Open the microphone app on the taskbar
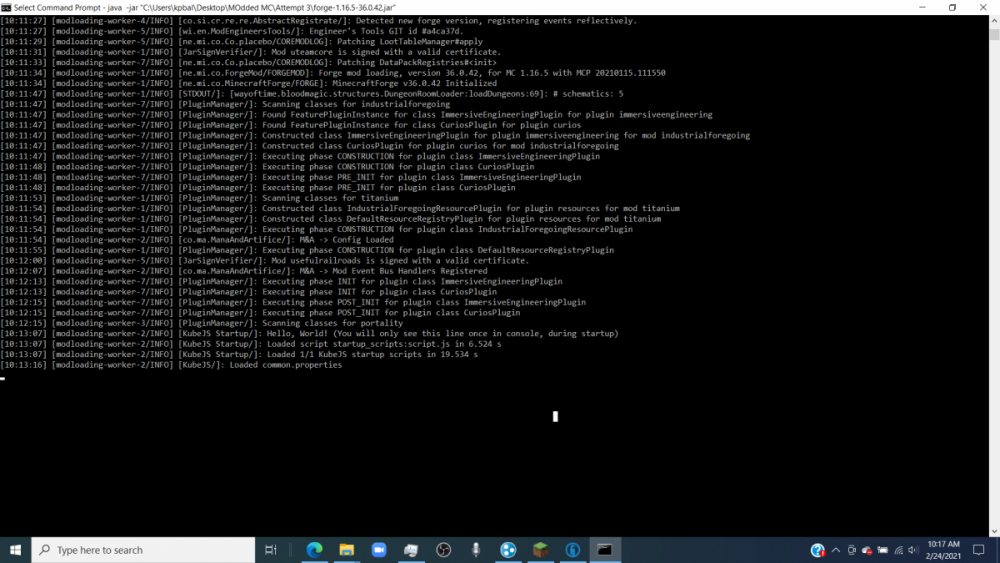 click(x=476, y=550)
